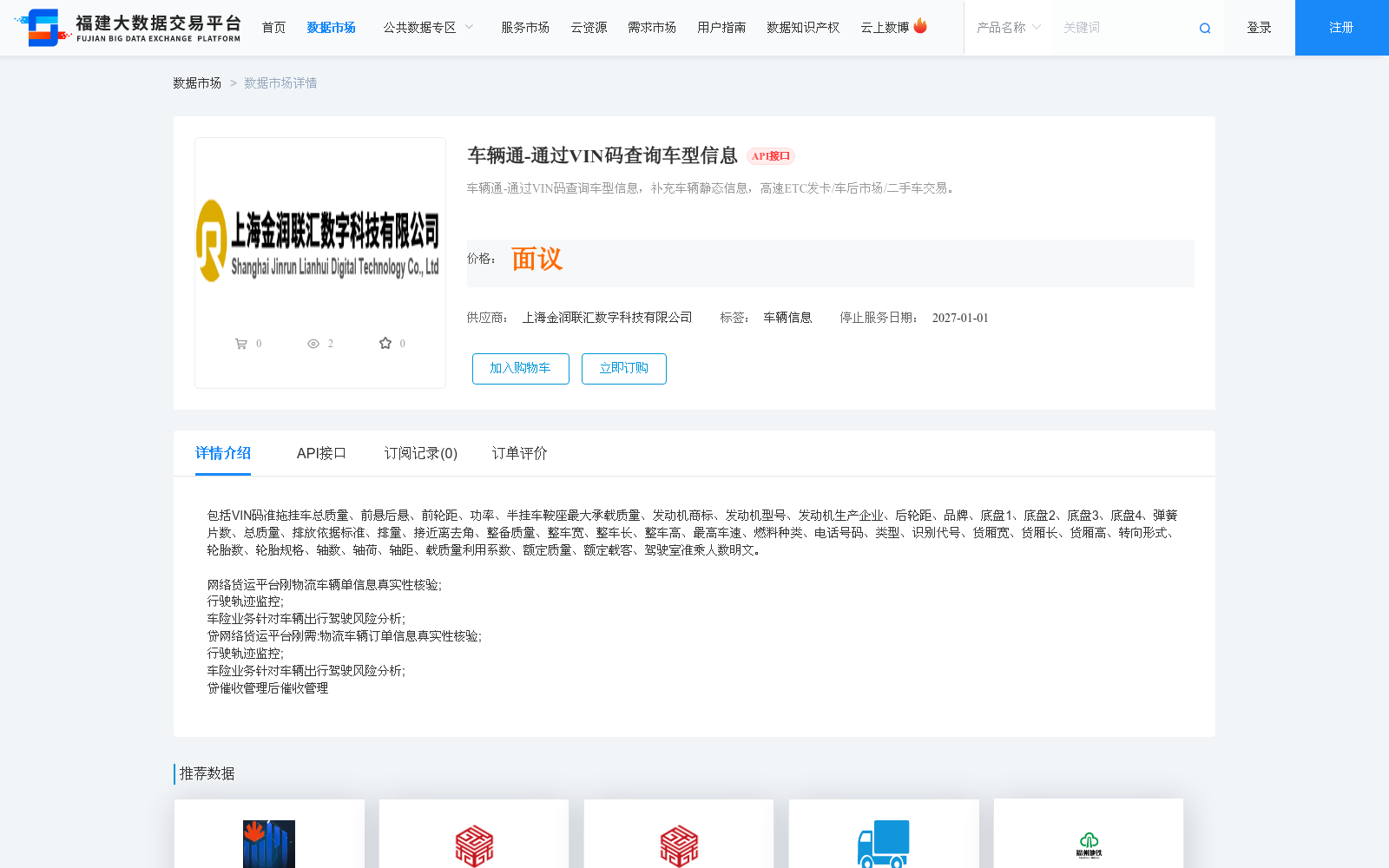The width and height of the screenshot is (1389, 868).
Task: Click the 面议 price text
Action: pos(537,259)
